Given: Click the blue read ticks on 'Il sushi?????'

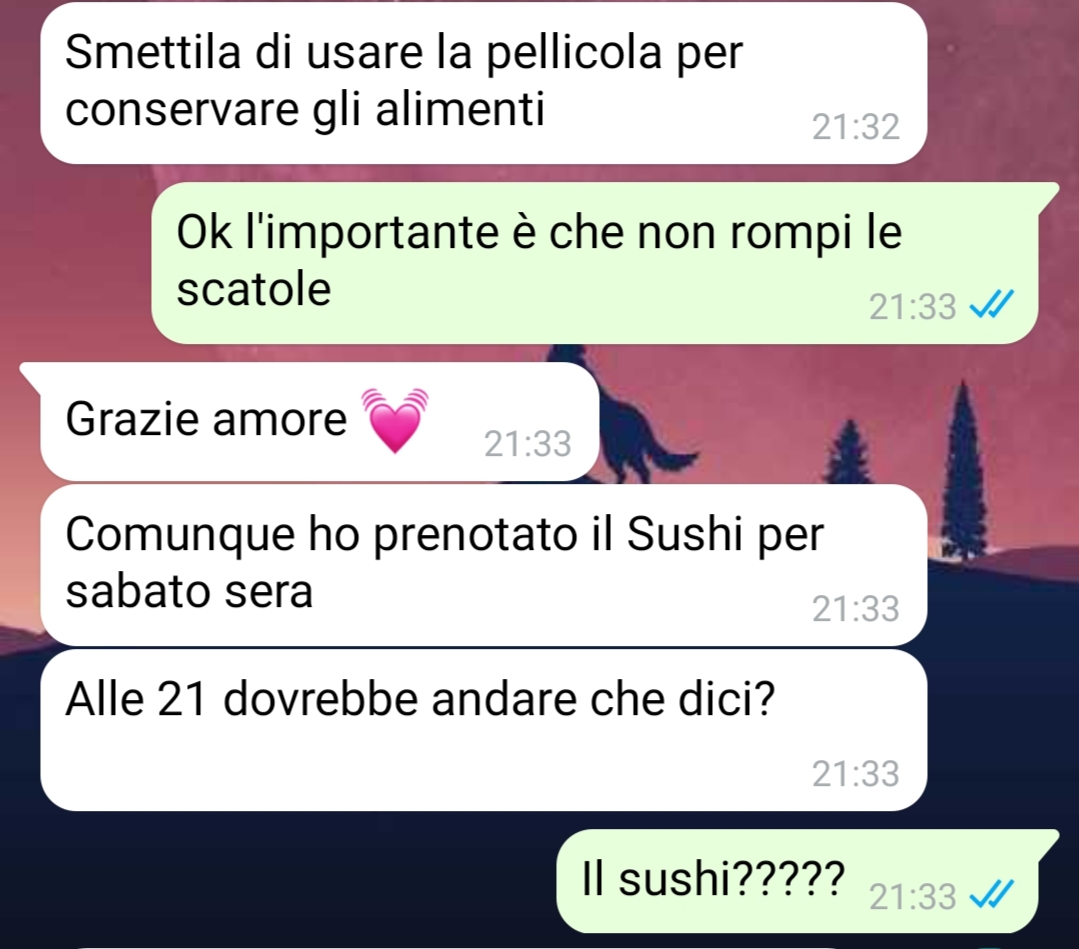Looking at the screenshot, I should click(x=991, y=895).
